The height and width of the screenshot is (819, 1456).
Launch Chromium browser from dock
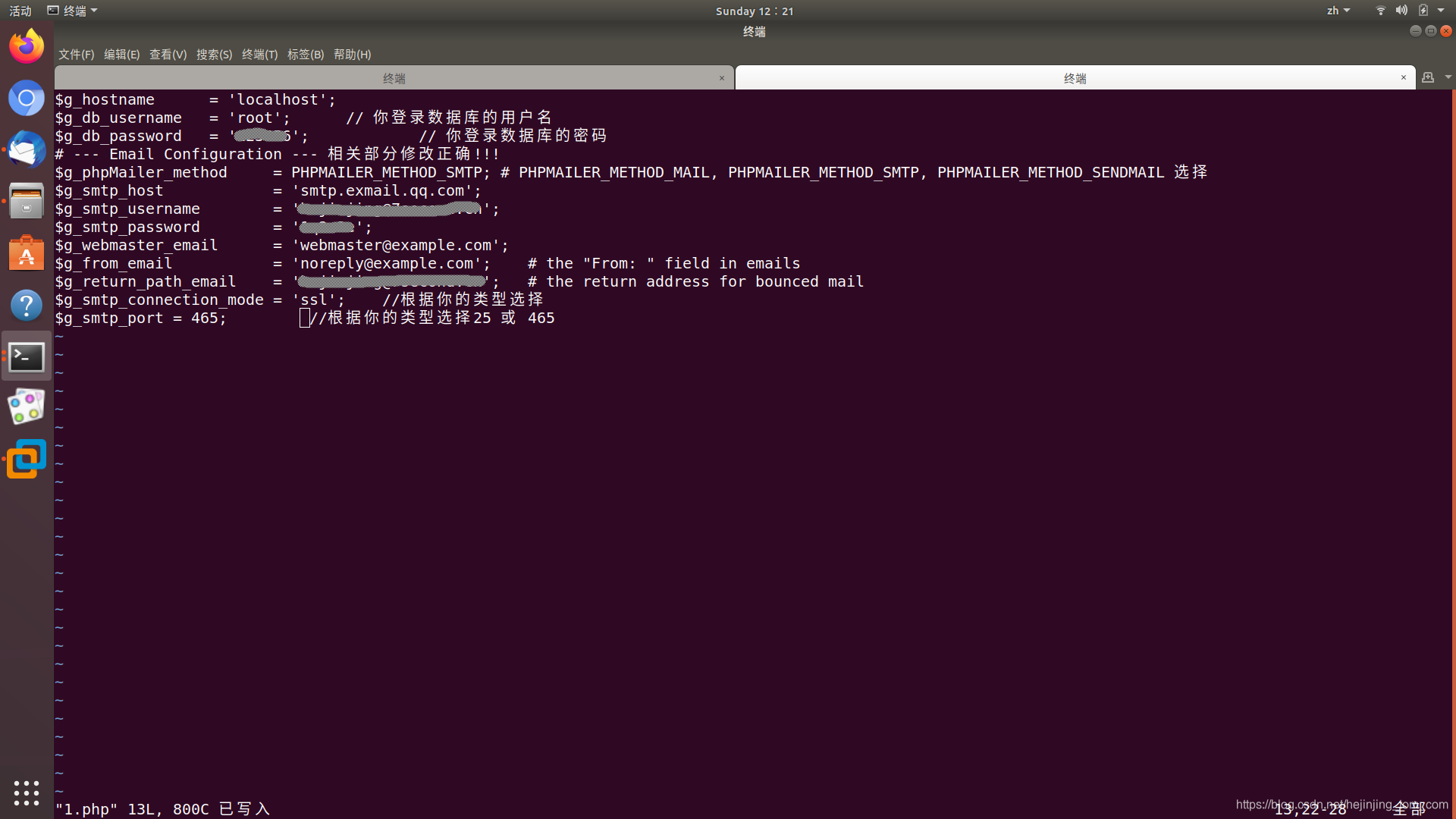[x=27, y=98]
